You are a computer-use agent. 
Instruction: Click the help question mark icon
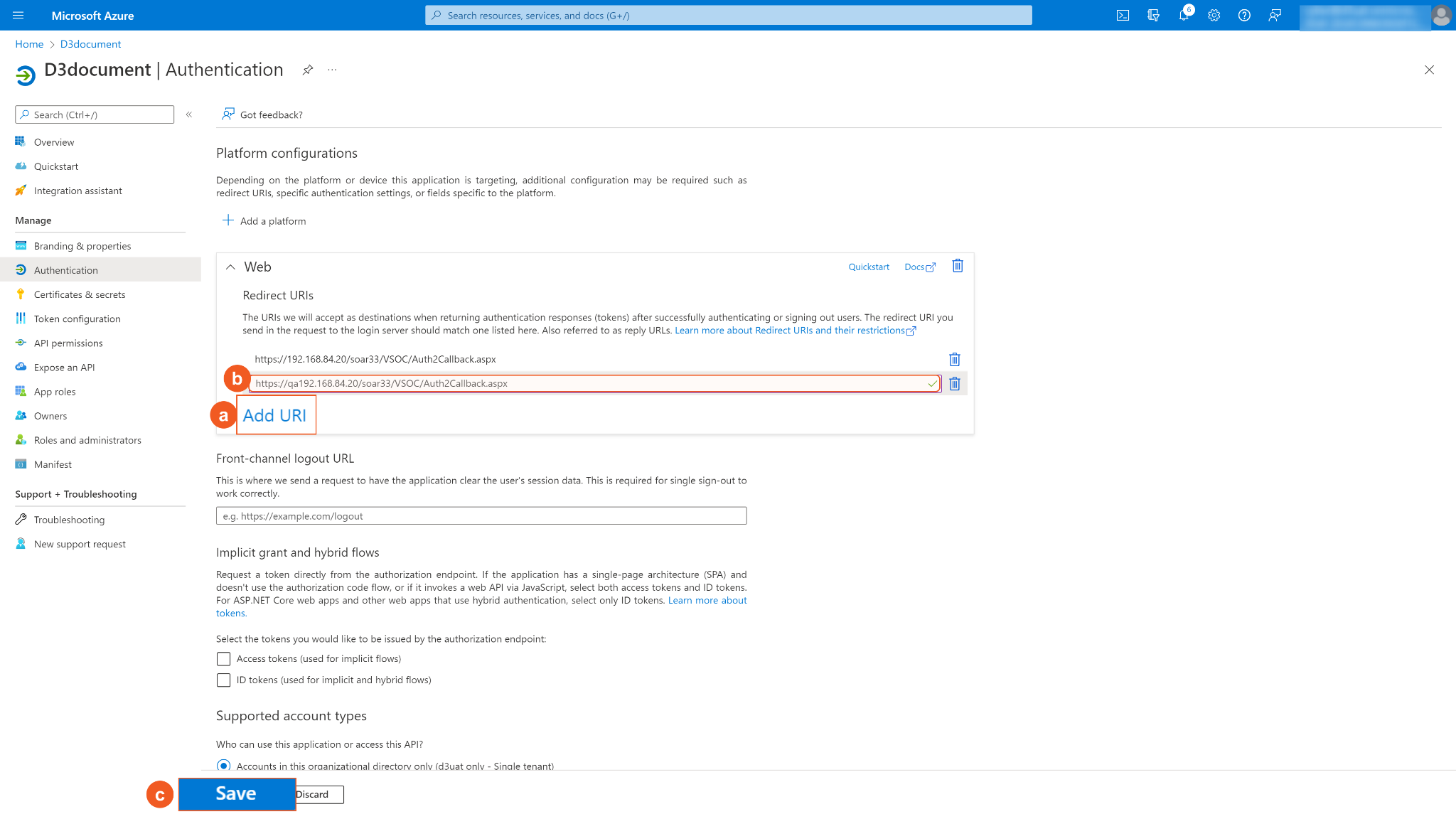(x=1244, y=16)
